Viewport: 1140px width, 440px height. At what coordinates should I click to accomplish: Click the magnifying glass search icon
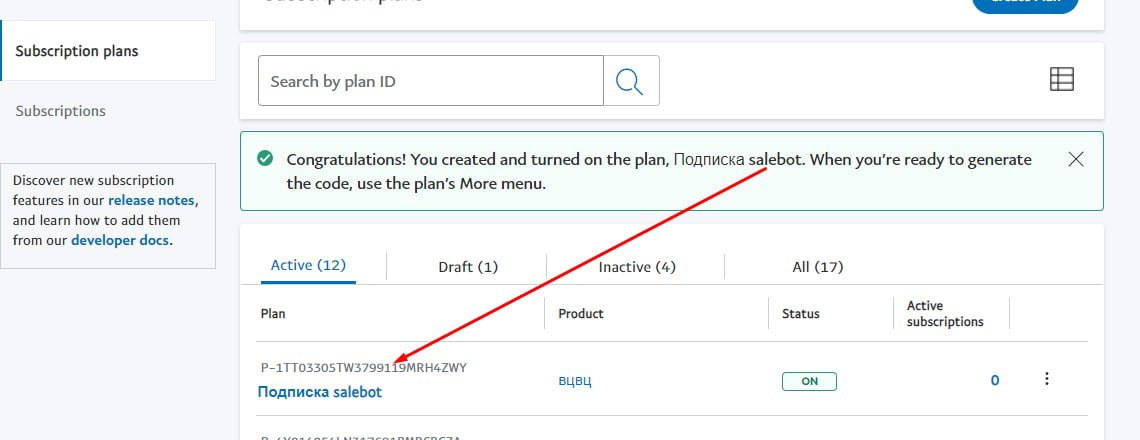pos(630,81)
